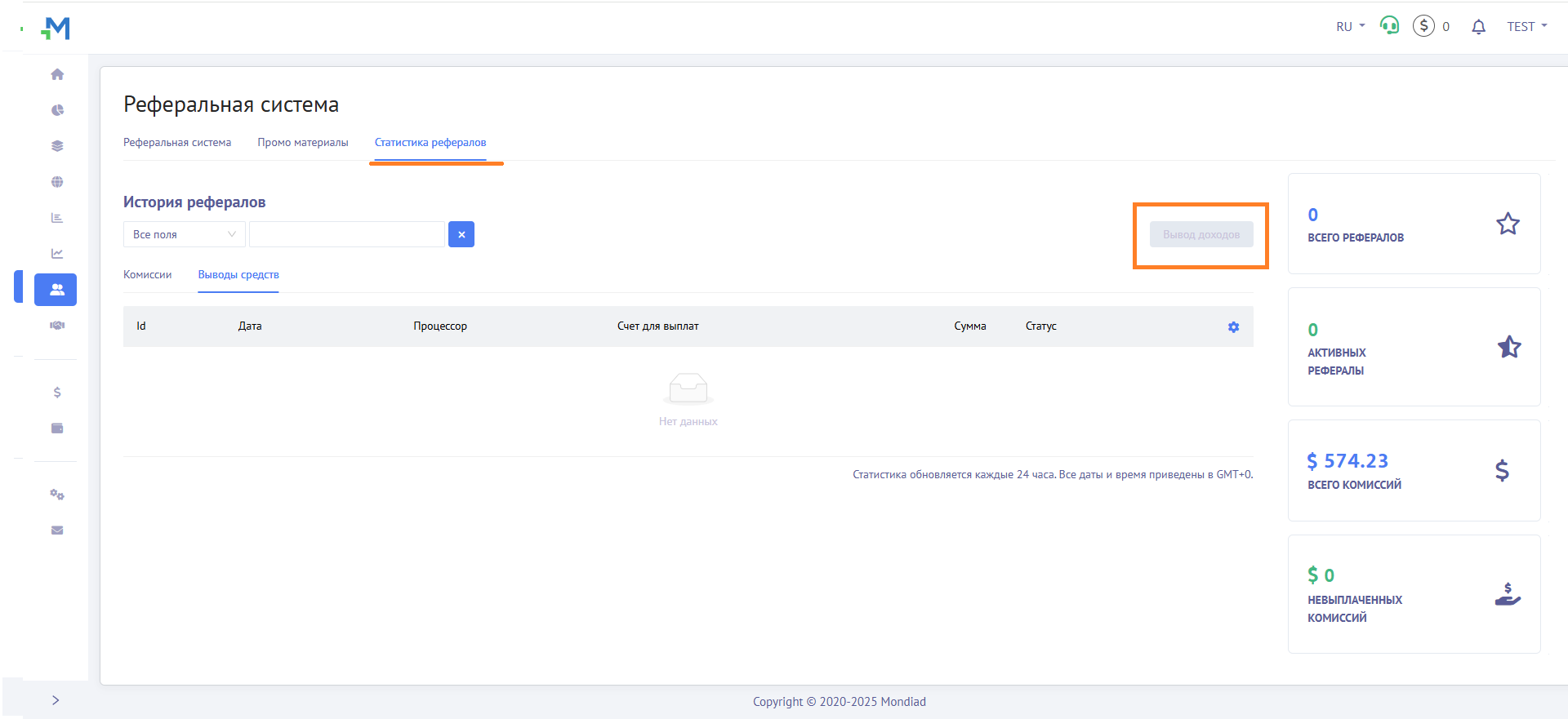Clear the search with blue X button

pos(461,234)
